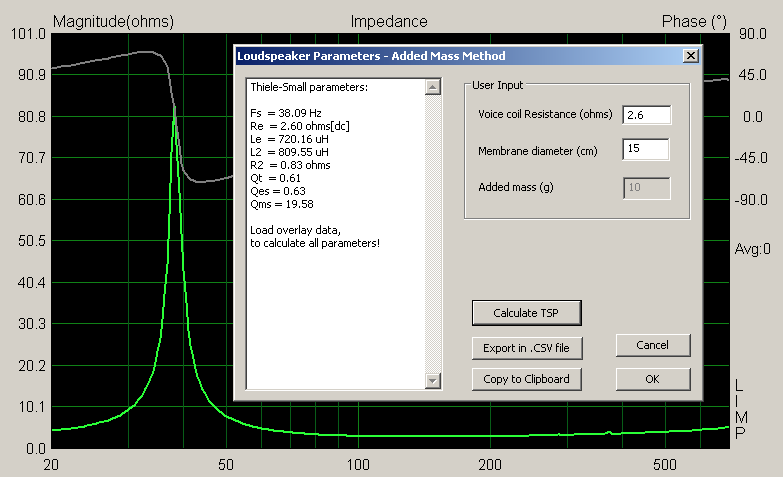This screenshot has width=783, height=477.
Task: Click the 101.0 magnitude axis value
Action: (28, 34)
